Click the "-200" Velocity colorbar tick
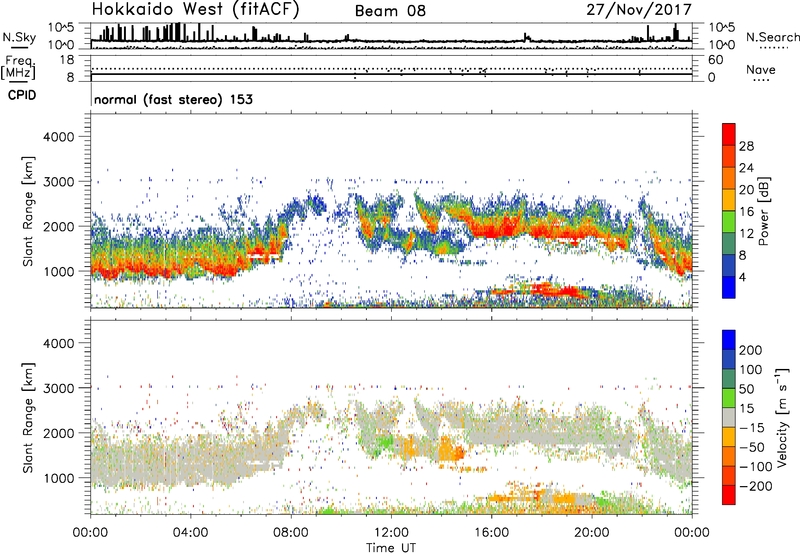This screenshot has height=554, width=800. 756,486
